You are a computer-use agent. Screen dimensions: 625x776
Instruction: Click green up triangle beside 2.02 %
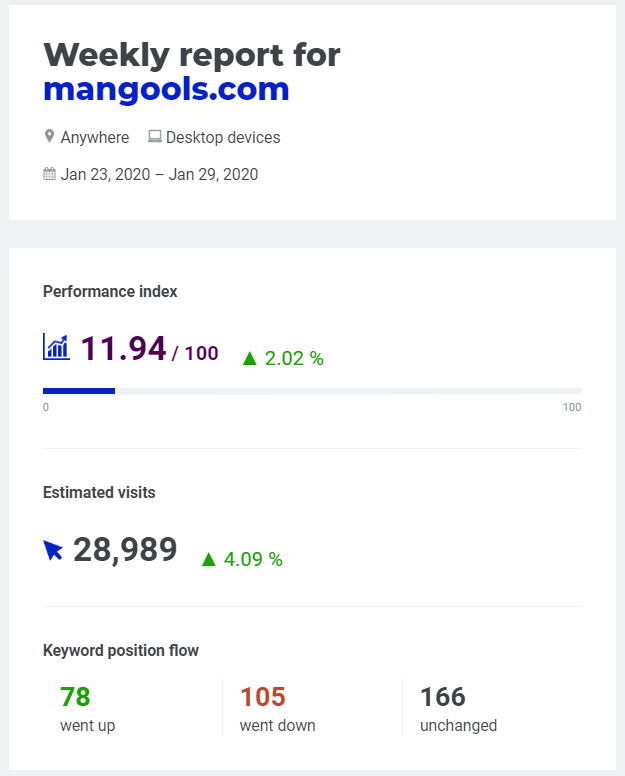[250, 358]
